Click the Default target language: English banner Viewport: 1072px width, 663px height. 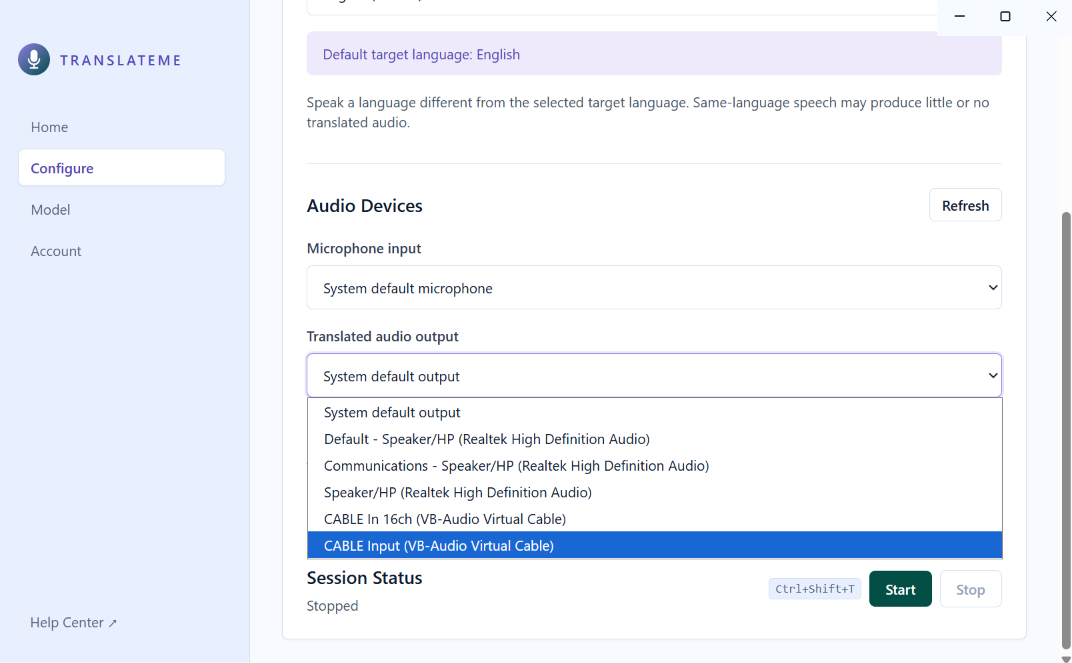(654, 54)
